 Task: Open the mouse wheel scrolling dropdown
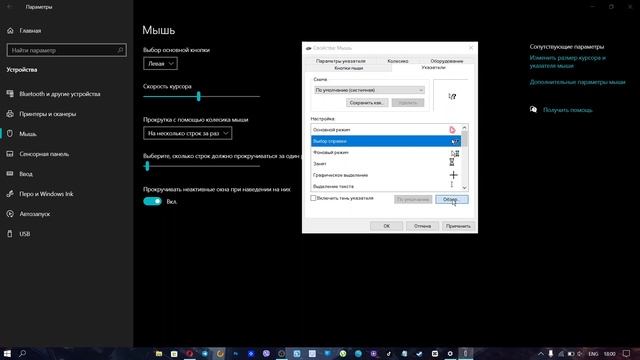coord(188,133)
